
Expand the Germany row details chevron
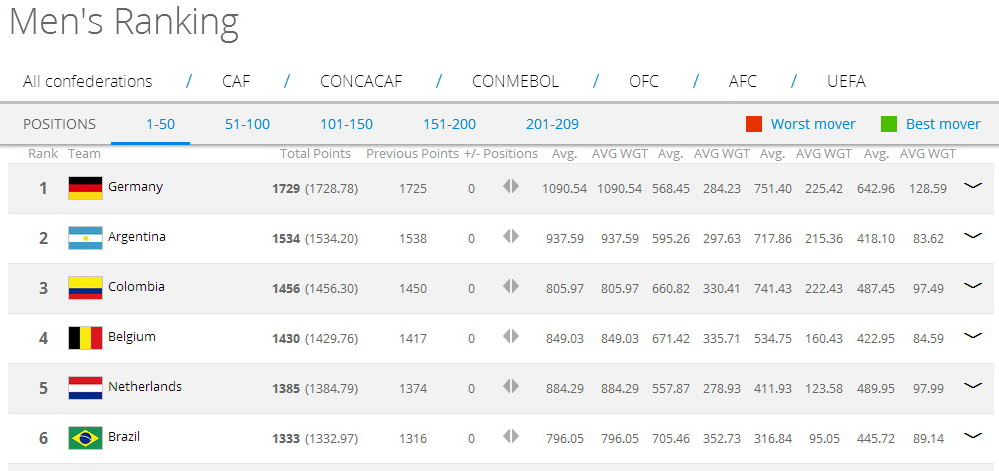tap(972, 186)
